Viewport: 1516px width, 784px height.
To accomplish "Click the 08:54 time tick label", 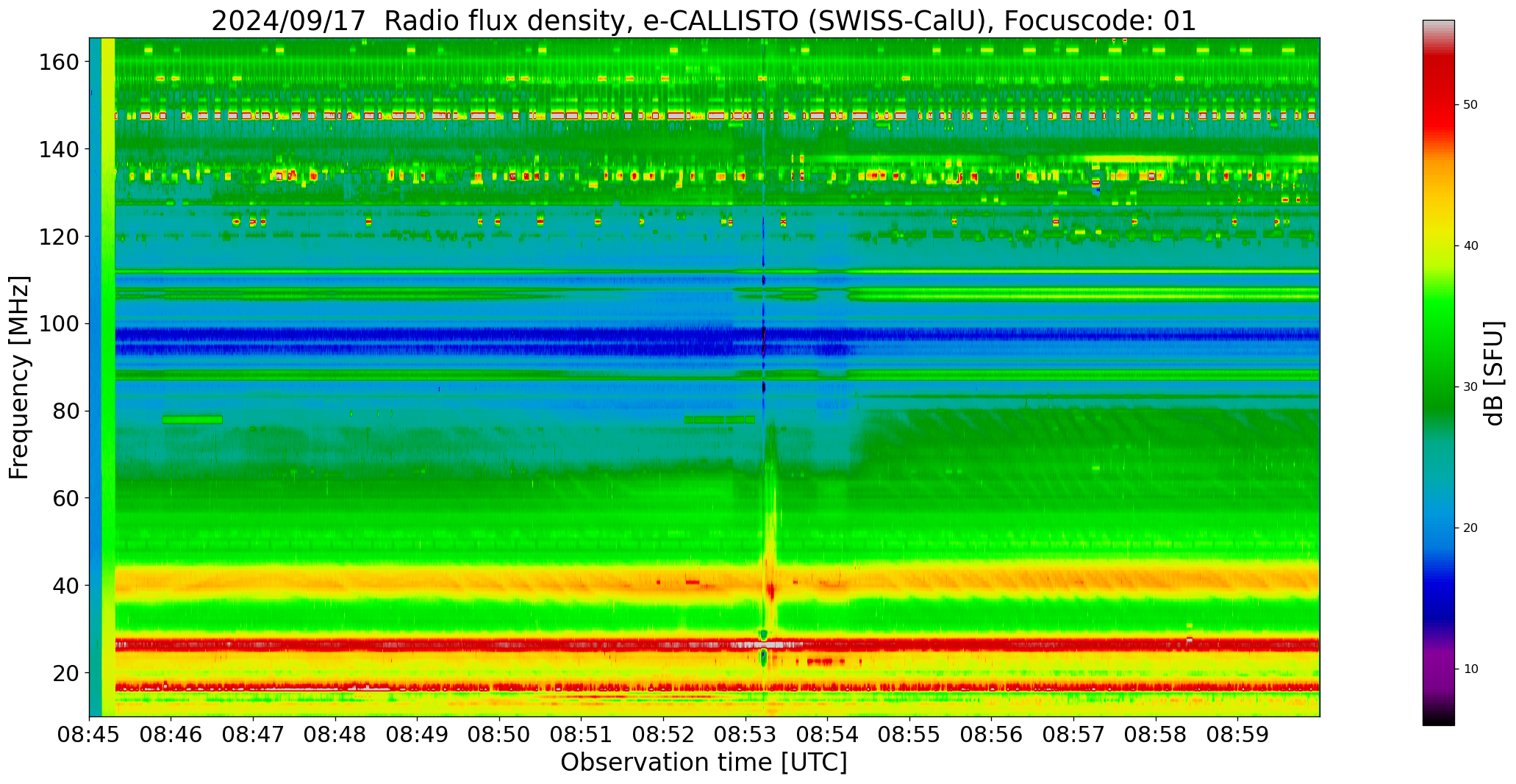I will (x=827, y=736).
